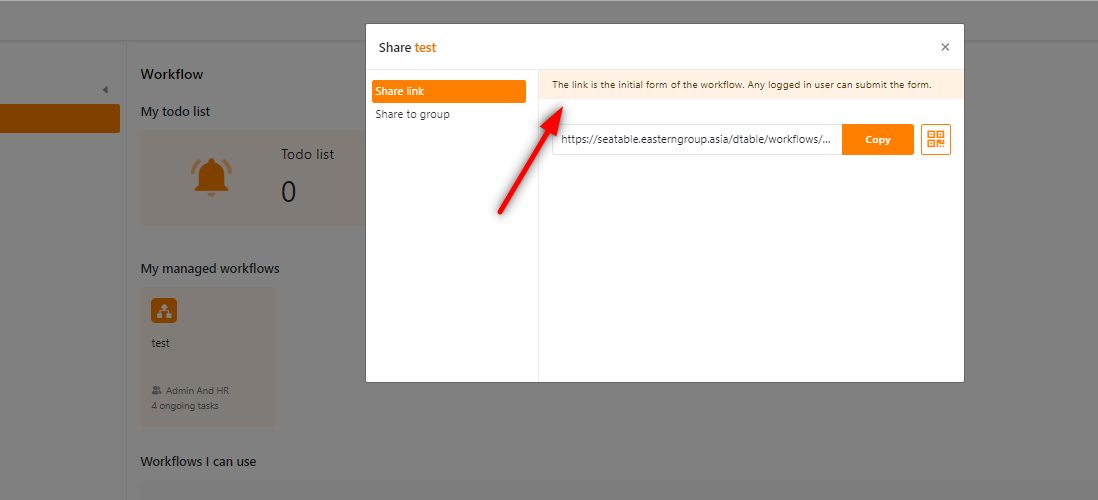Select the Share link tab
Image resolution: width=1098 pixels, height=500 pixels.
(449, 92)
